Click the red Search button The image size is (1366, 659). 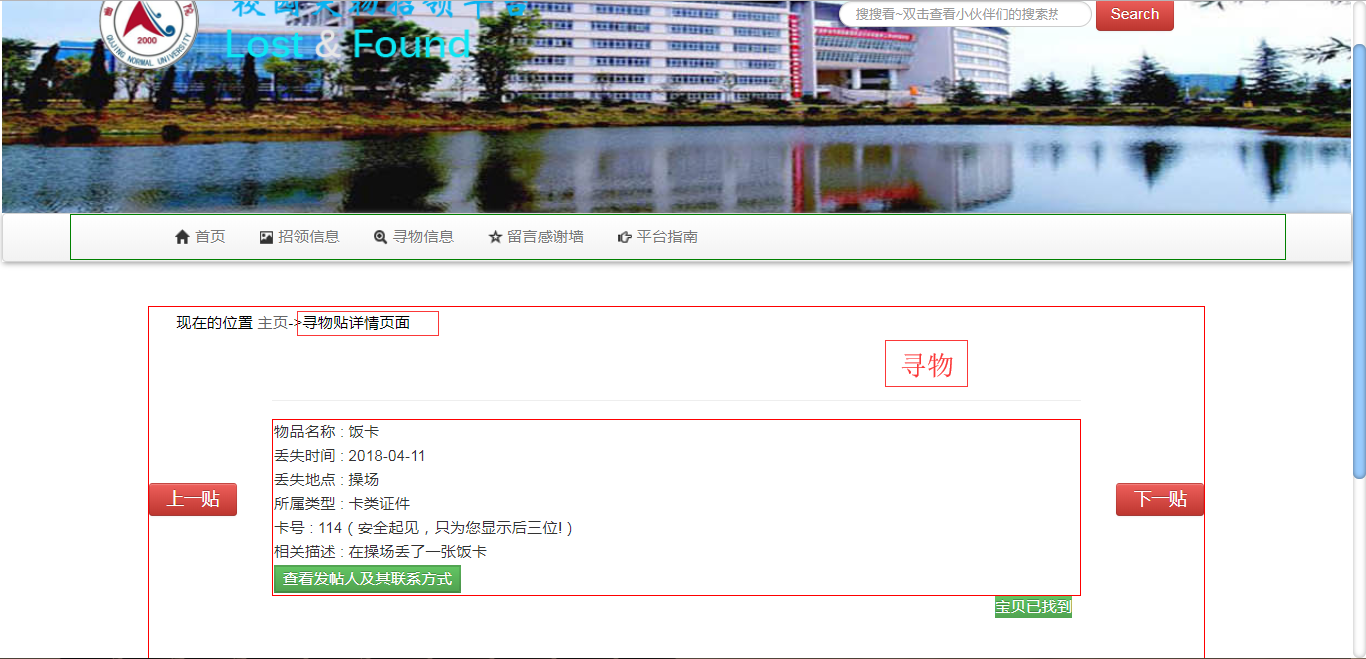[x=1135, y=15]
